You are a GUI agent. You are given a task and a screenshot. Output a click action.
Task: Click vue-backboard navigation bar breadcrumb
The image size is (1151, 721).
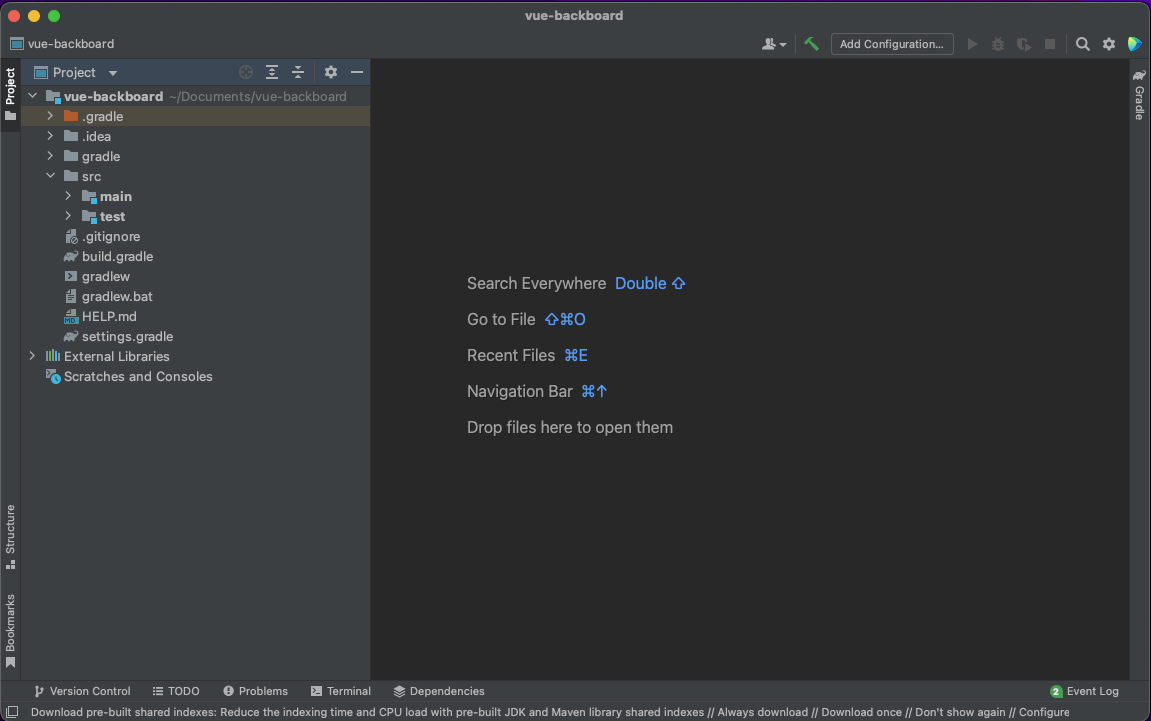63,44
